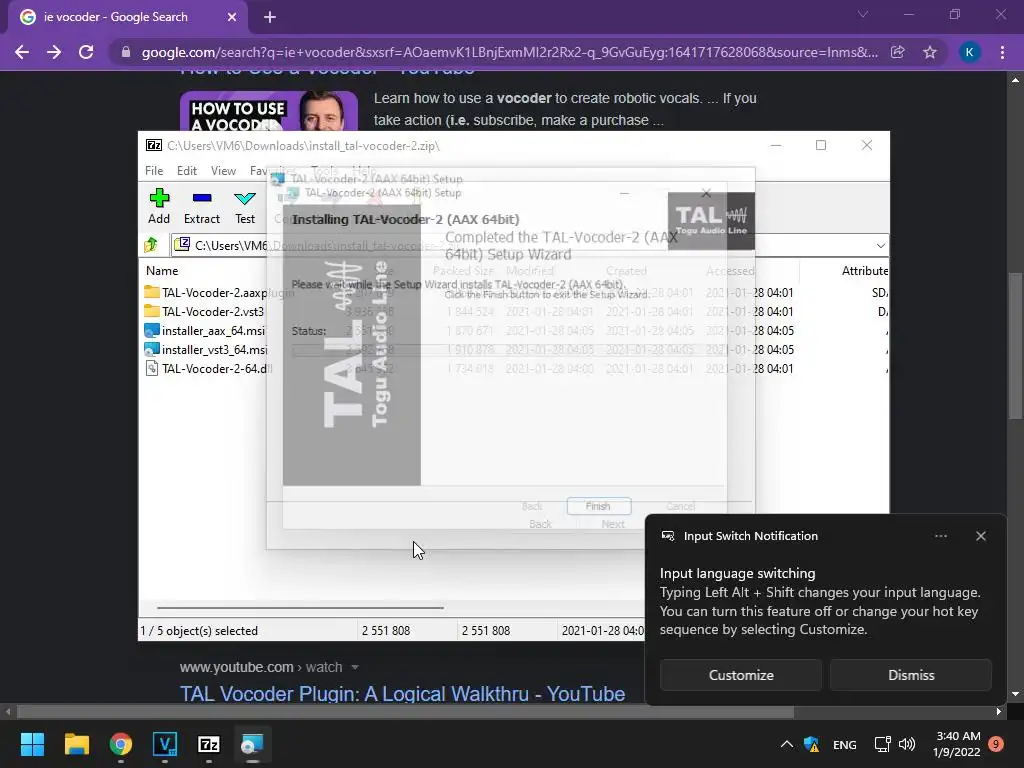The image size is (1024, 768).
Task: Click Customize in the input switch notification
Action: click(741, 675)
